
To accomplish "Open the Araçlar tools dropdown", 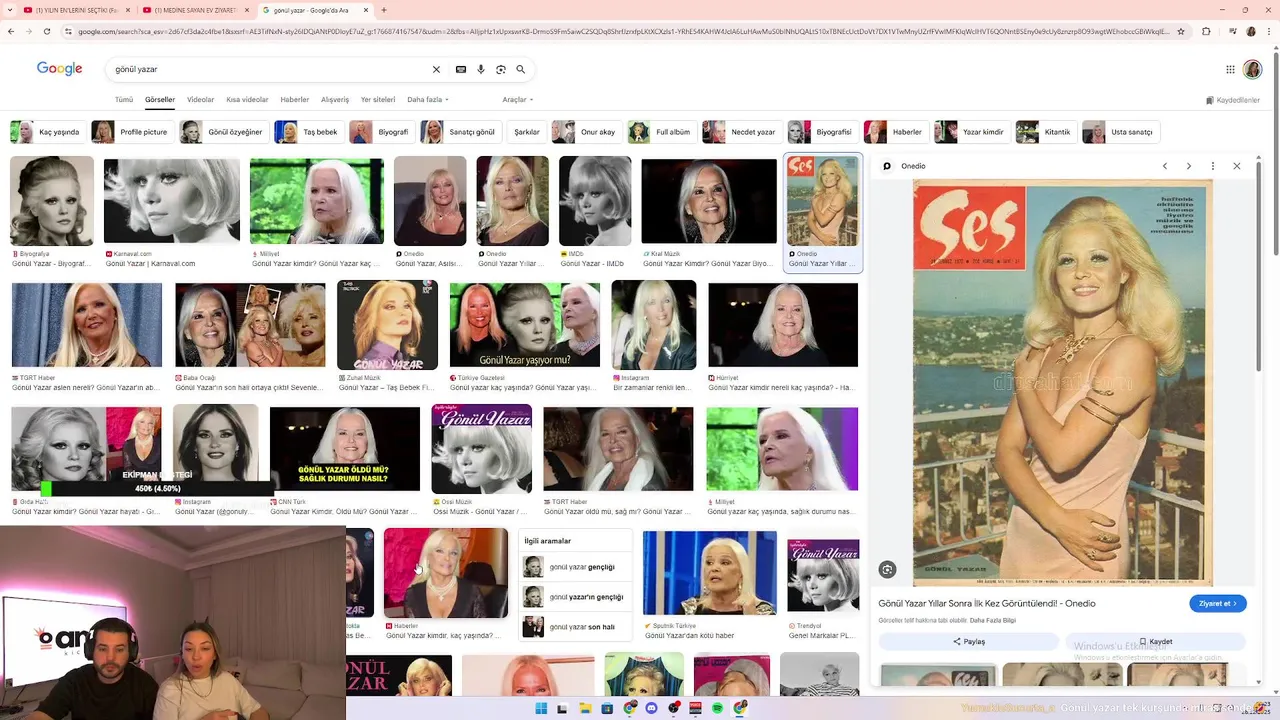I will [517, 100].
